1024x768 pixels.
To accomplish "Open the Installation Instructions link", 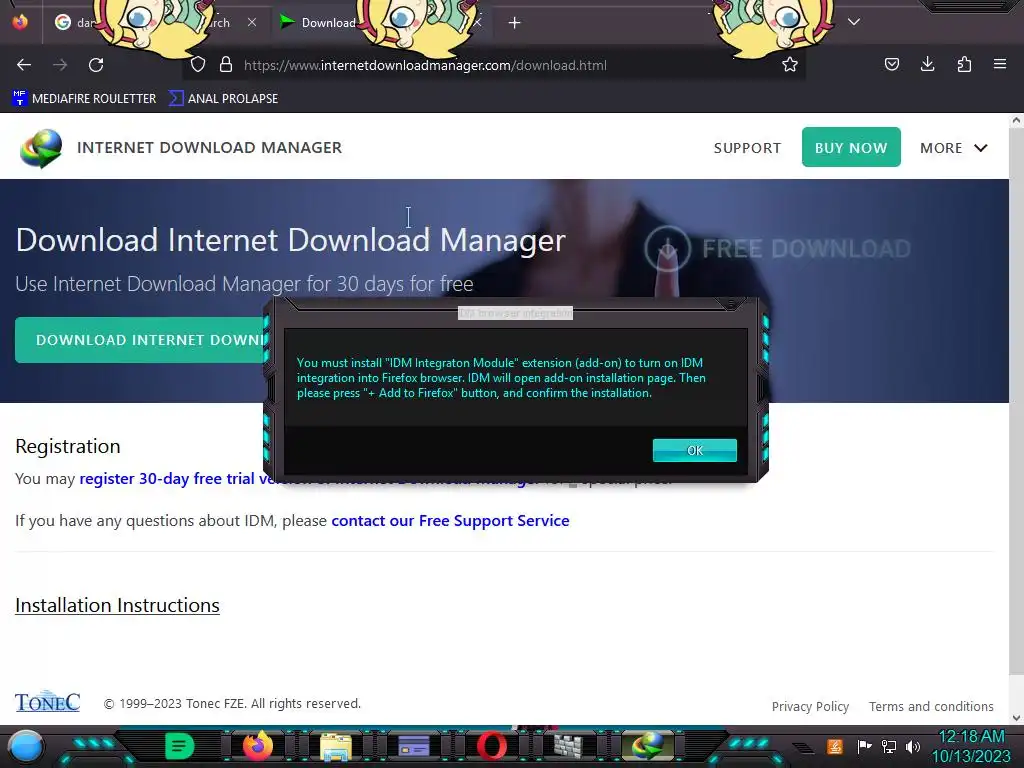I will (118, 605).
